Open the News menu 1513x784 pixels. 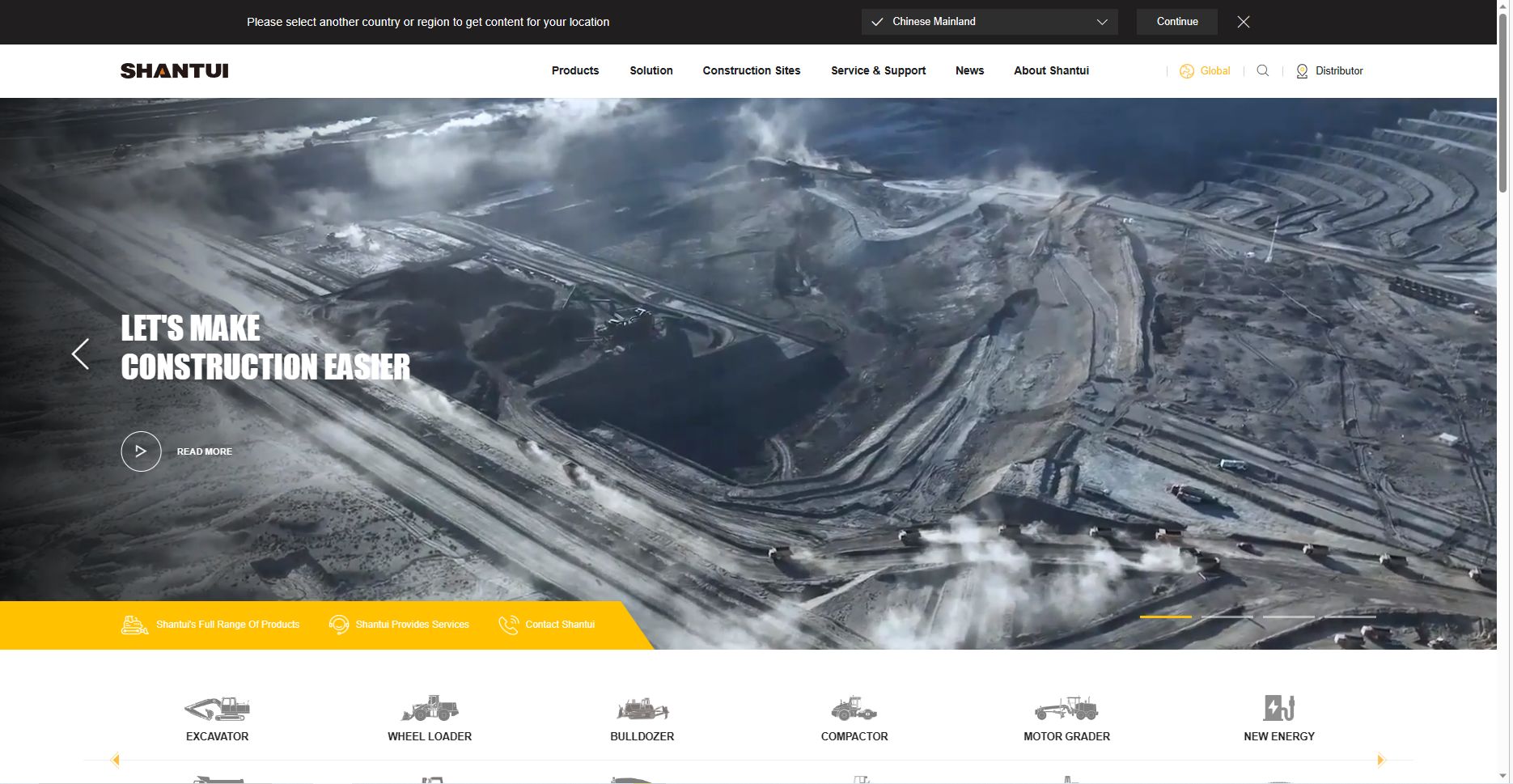tap(969, 71)
